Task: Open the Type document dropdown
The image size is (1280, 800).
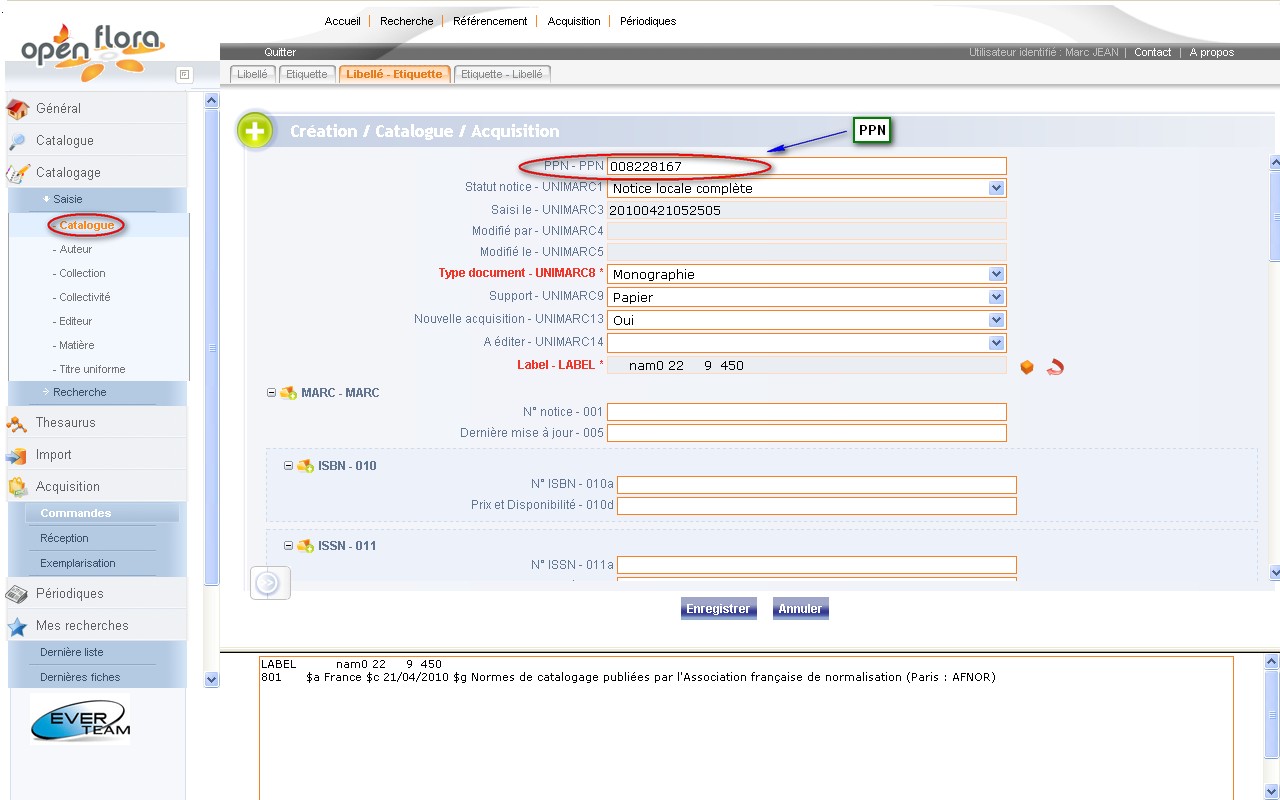Action: click(995, 274)
